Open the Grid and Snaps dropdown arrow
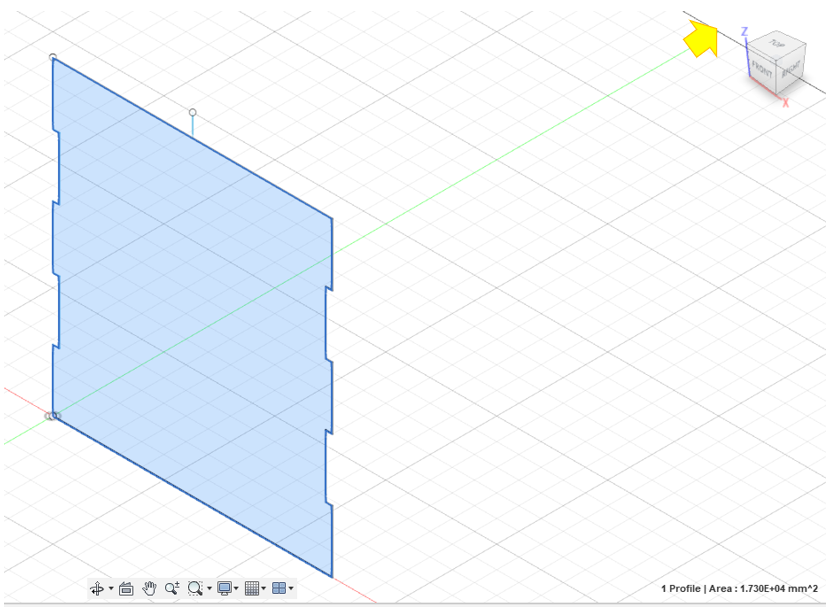Image resolution: width=834 pixels, height=607 pixels. 263,588
